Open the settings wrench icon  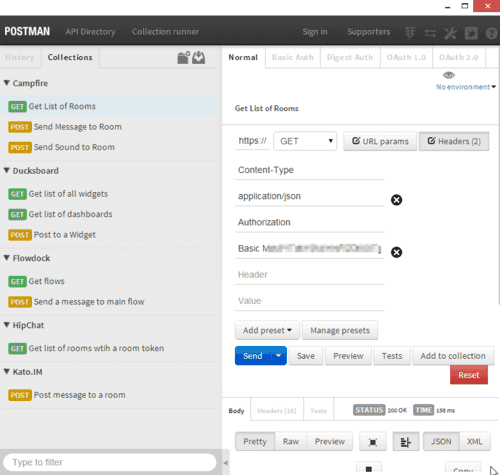click(x=450, y=33)
